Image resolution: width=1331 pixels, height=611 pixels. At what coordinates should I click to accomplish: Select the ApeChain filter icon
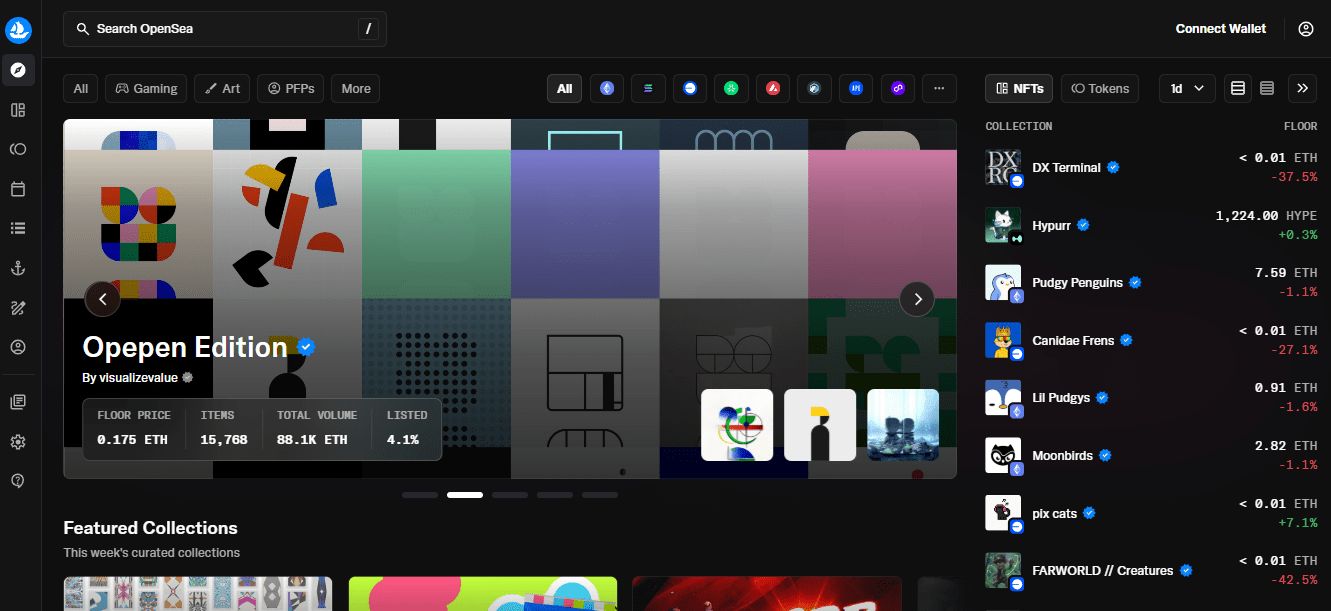(856, 89)
